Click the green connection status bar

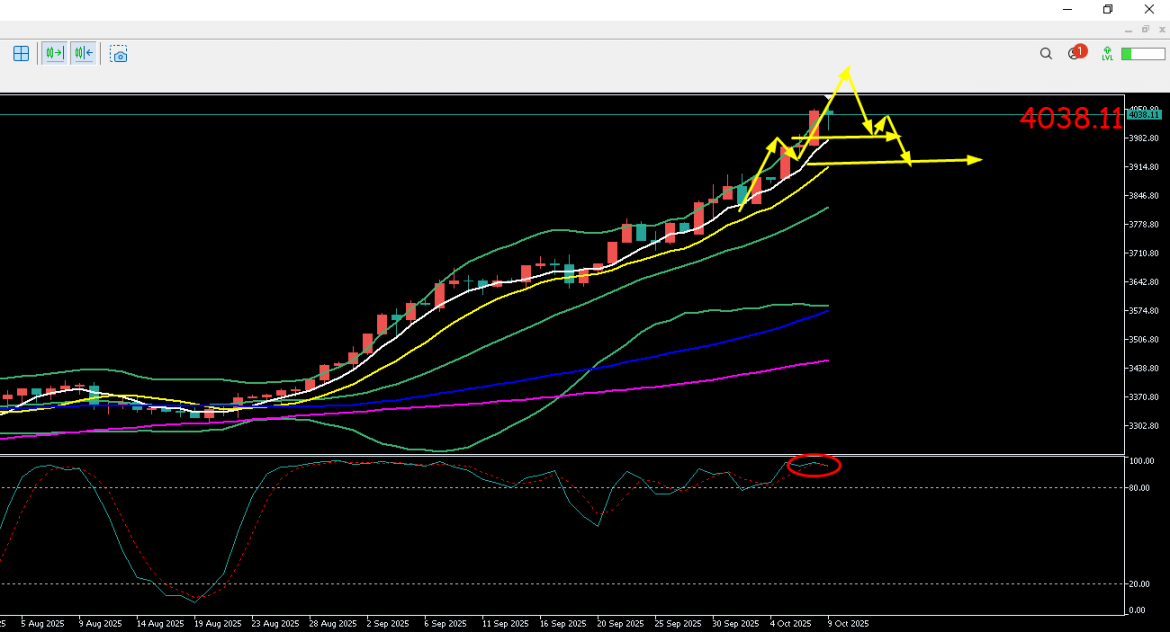1142,54
